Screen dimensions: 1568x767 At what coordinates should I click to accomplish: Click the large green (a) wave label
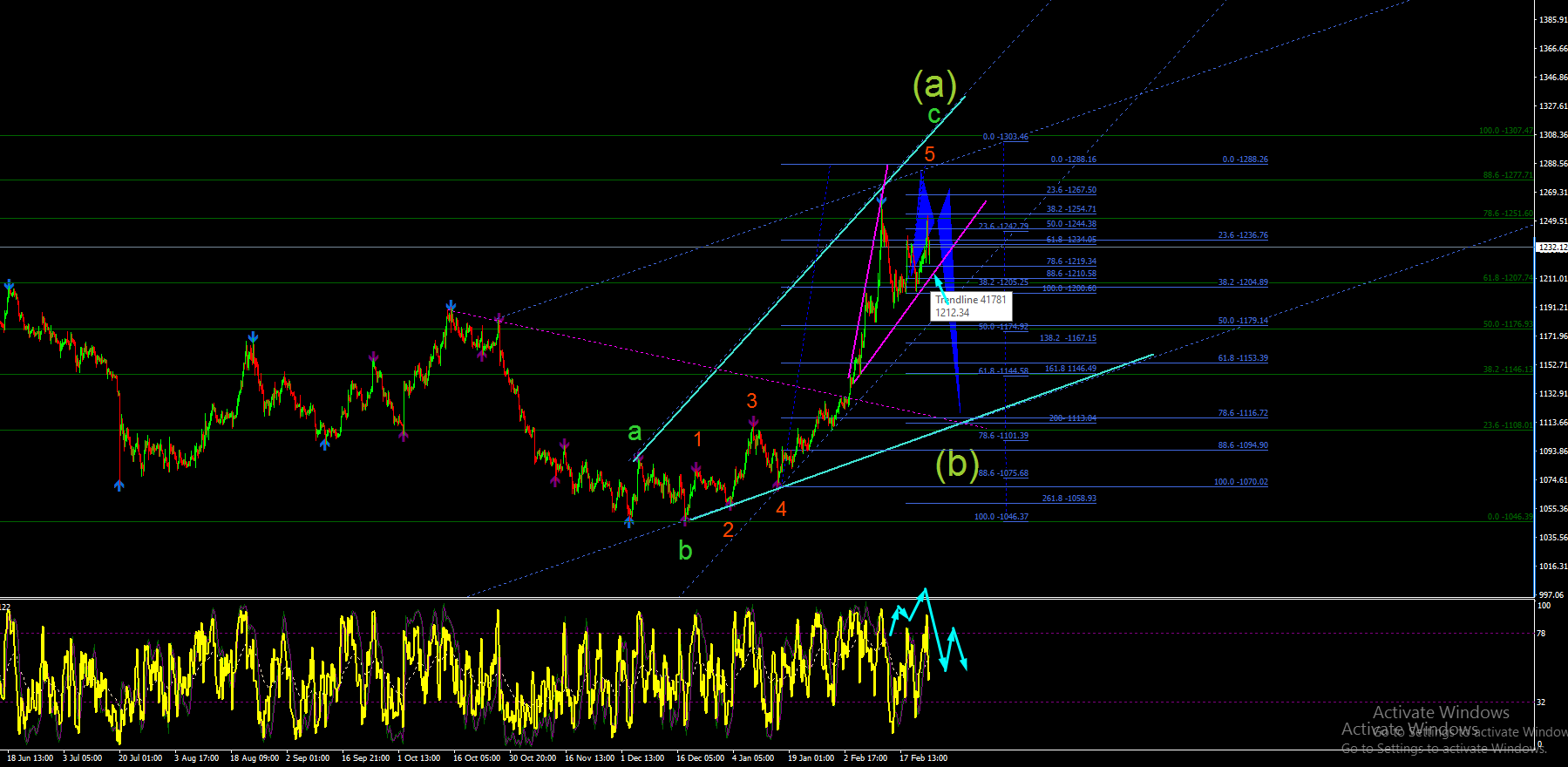(x=934, y=85)
